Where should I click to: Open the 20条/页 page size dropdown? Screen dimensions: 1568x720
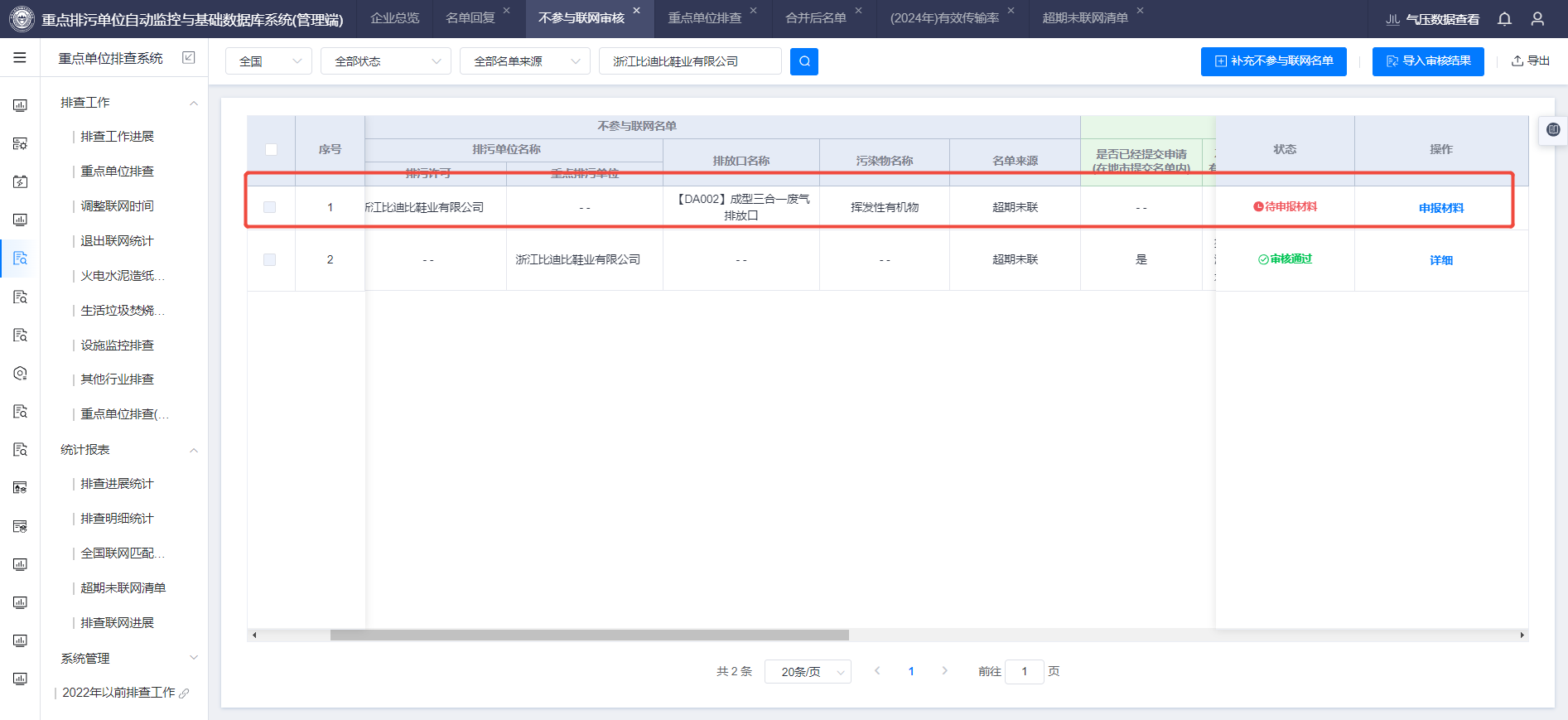808,672
